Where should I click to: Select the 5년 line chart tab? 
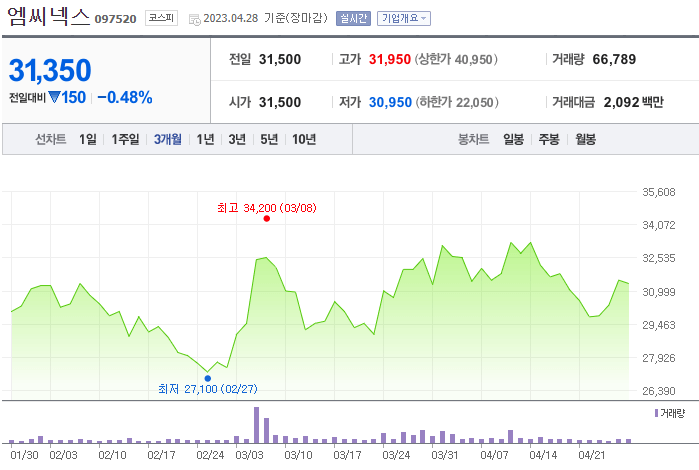[269, 139]
